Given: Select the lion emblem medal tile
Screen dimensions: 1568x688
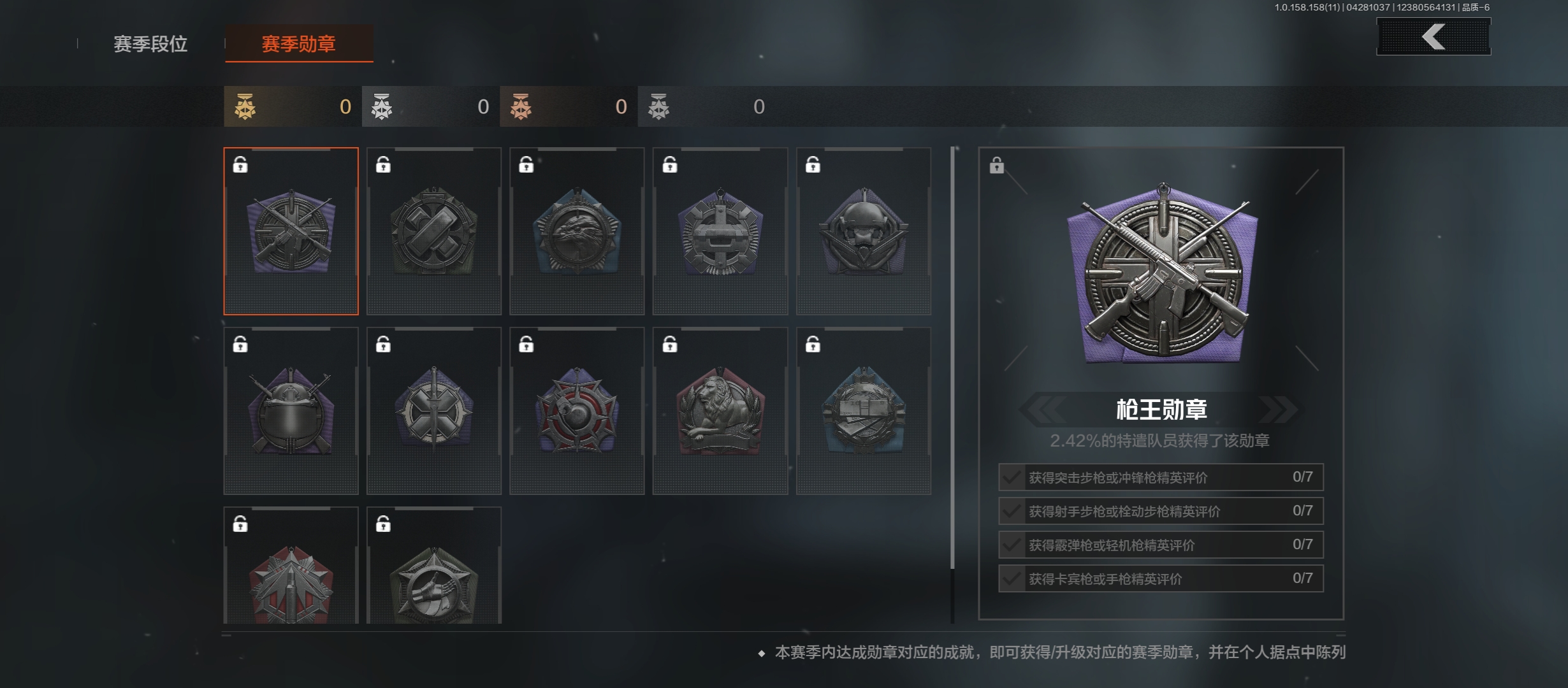Looking at the screenshot, I should [720, 411].
